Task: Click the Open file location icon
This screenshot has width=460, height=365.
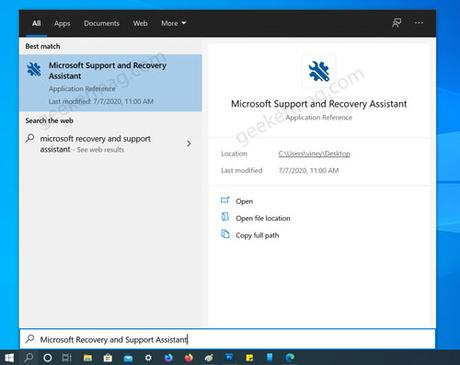Action: (x=225, y=217)
